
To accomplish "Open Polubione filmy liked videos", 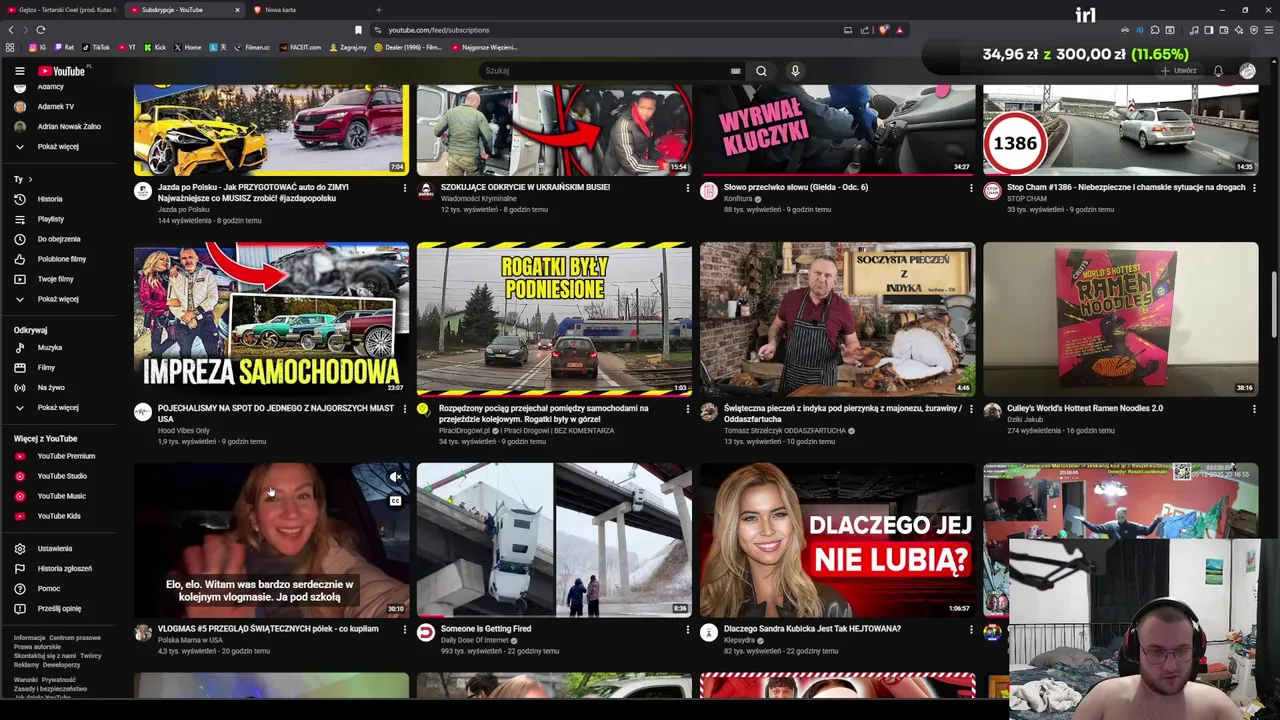I will (x=62, y=259).
